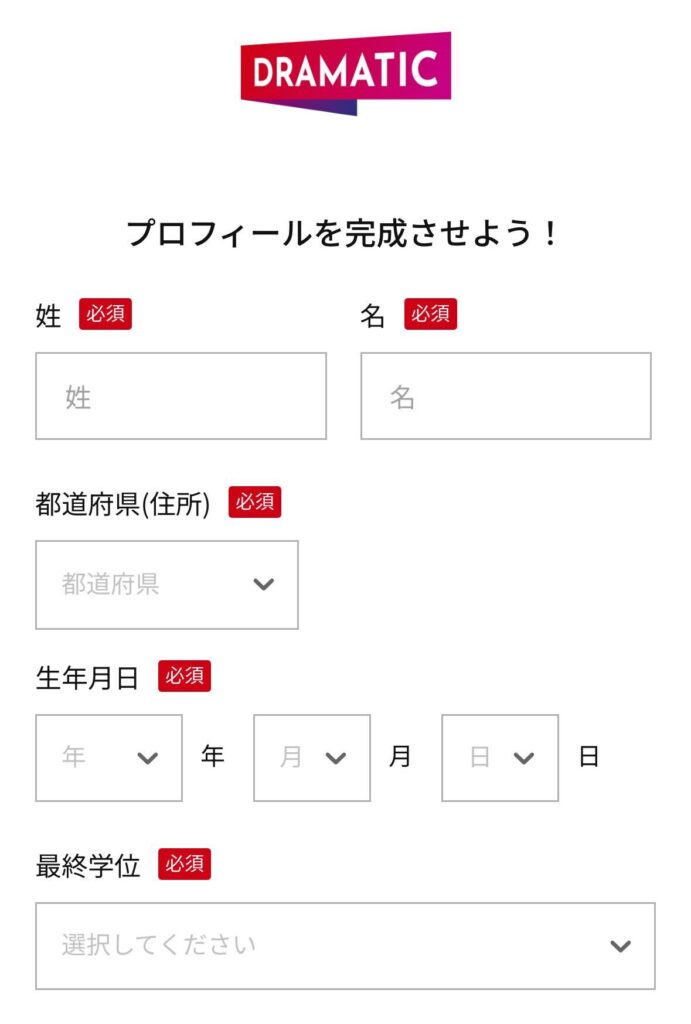Click the chevron in the 都道府県 dropdown
691x1024 pixels.
pos(263,584)
